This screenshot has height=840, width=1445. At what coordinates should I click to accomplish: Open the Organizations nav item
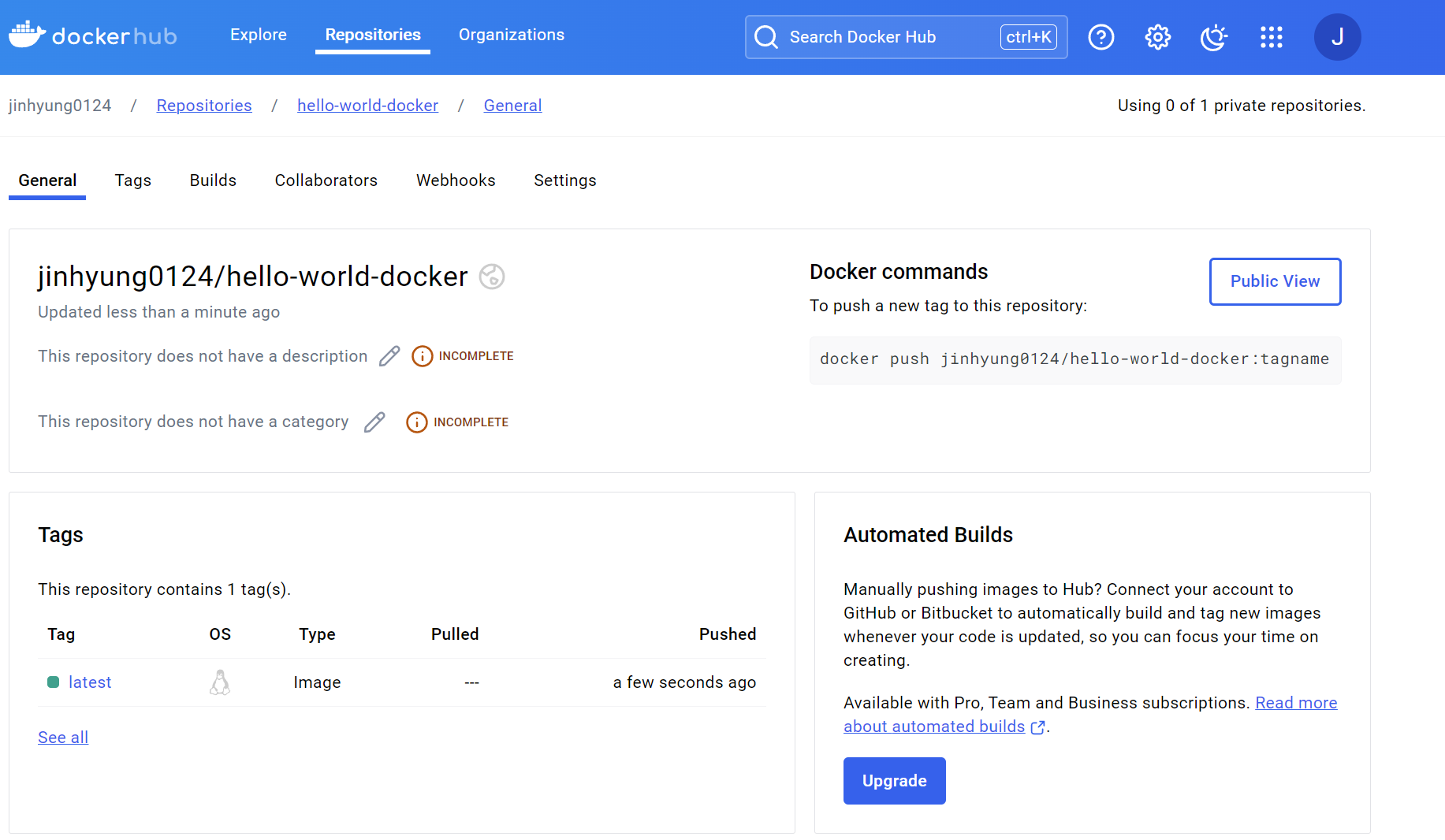pos(512,35)
